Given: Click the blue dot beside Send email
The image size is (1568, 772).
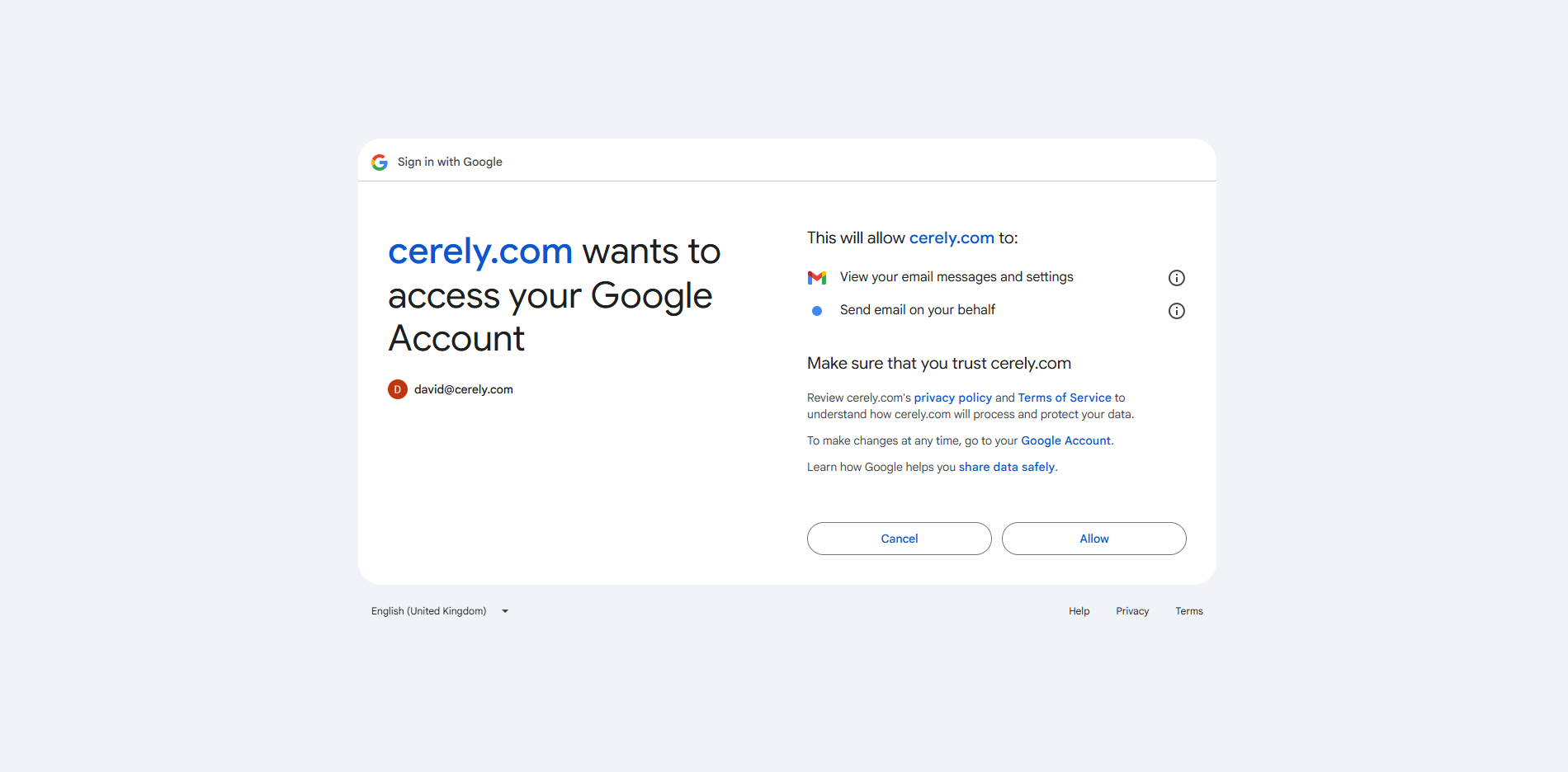Looking at the screenshot, I should coord(817,311).
